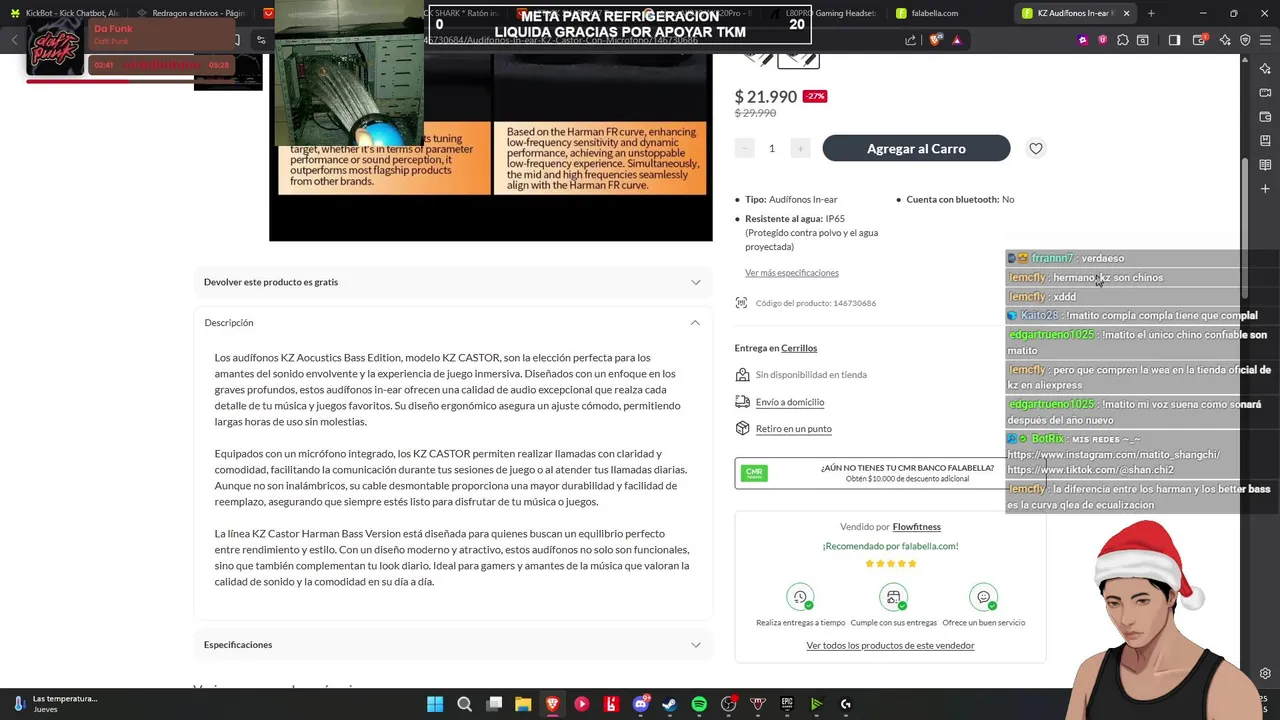Open Steam from taskbar
1280x720 pixels.
[x=670, y=704]
